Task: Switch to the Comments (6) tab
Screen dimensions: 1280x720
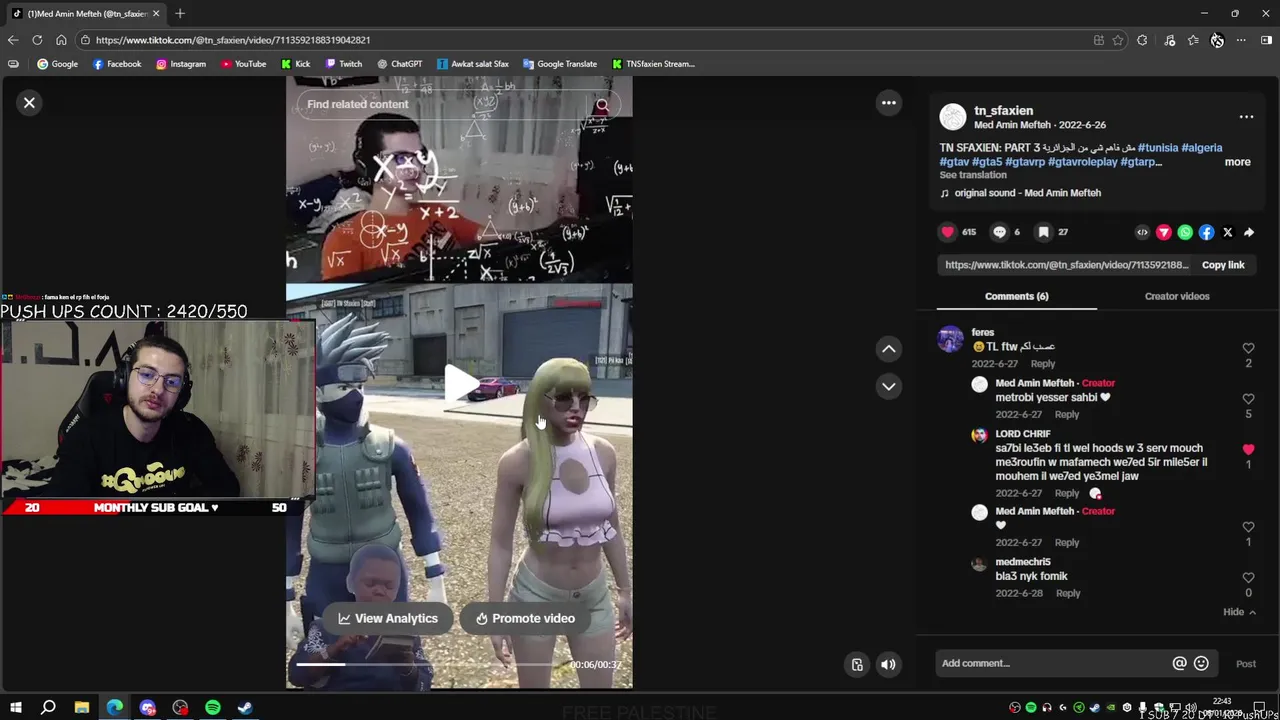Action: coord(1016,296)
